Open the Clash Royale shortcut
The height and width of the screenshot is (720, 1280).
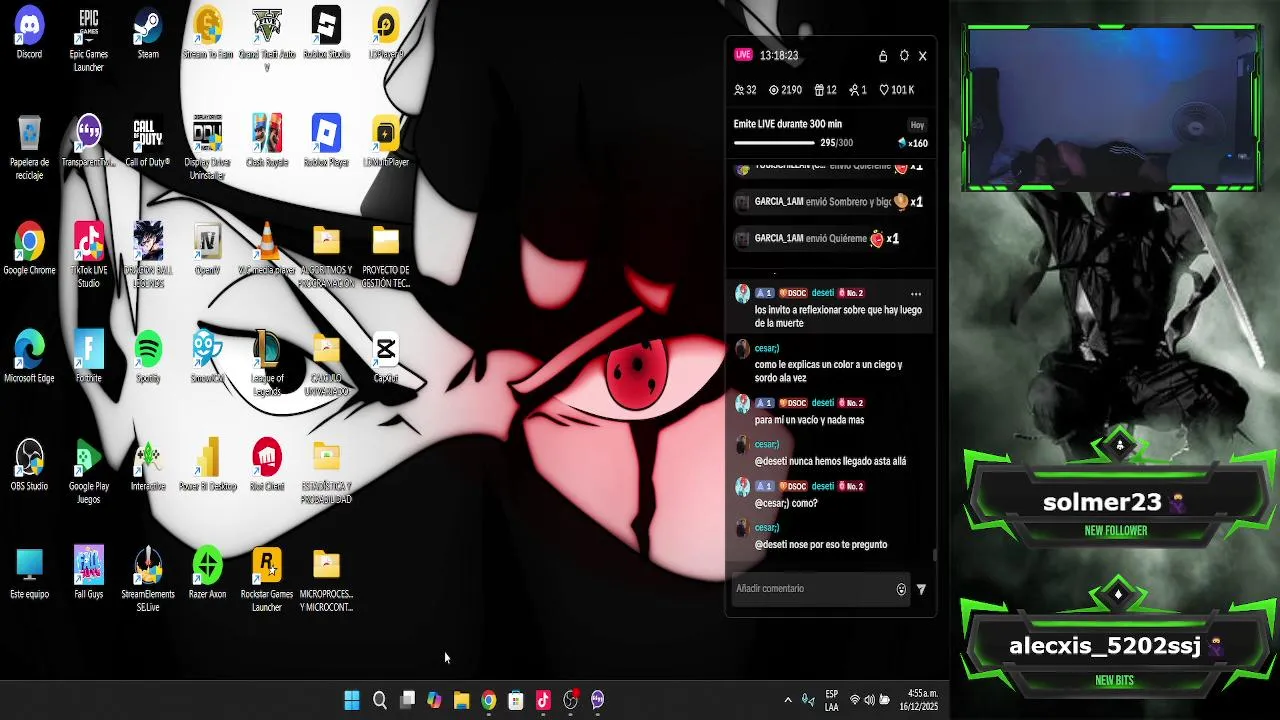click(x=267, y=142)
